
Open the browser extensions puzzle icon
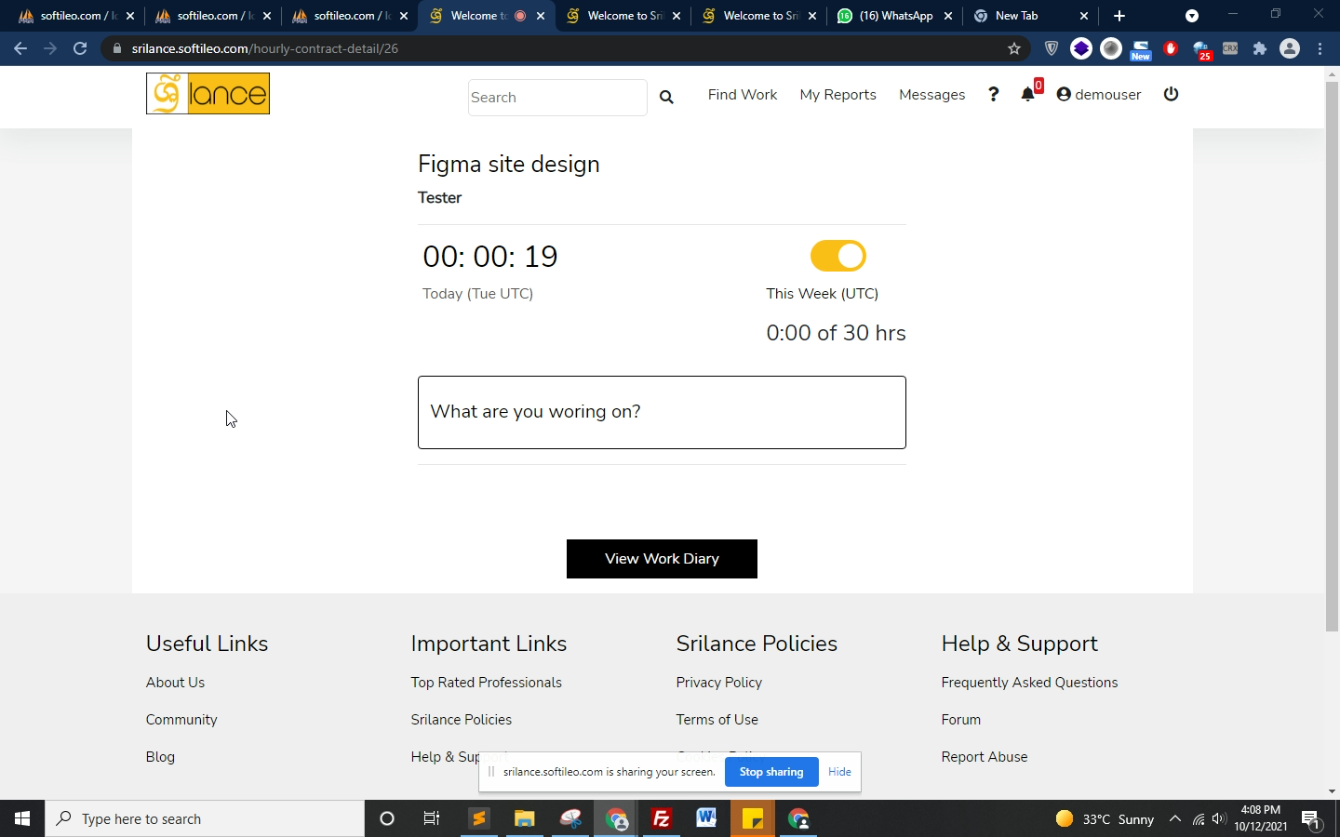[x=1259, y=48]
